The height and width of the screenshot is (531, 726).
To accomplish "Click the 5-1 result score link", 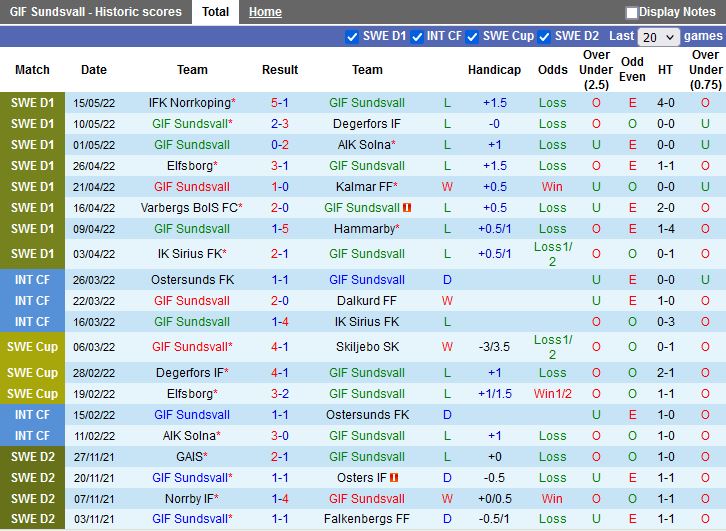I will click(280, 103).
